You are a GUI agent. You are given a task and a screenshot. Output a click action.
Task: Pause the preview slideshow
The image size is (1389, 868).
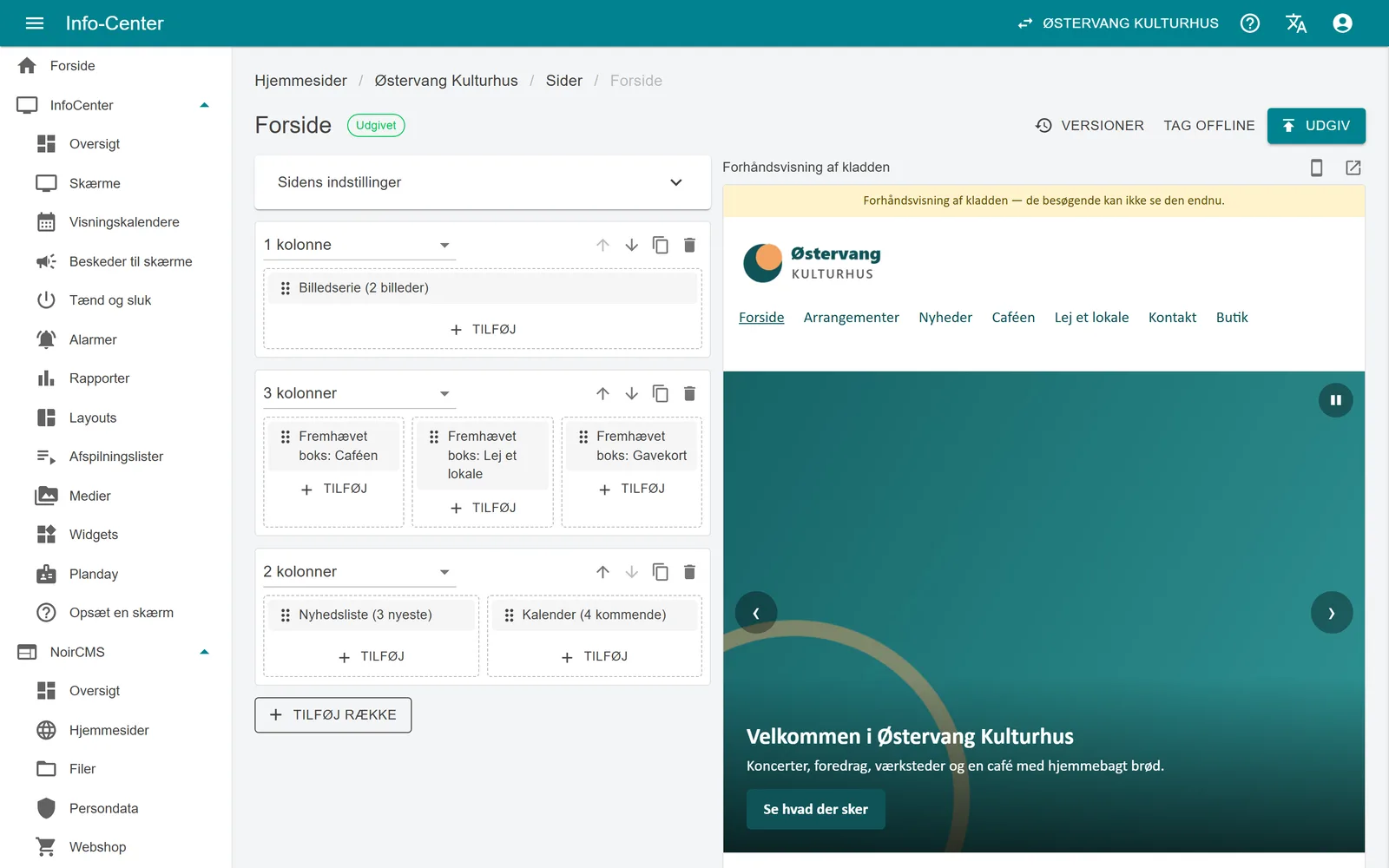pyautogui.click(x=1336, y=400)
